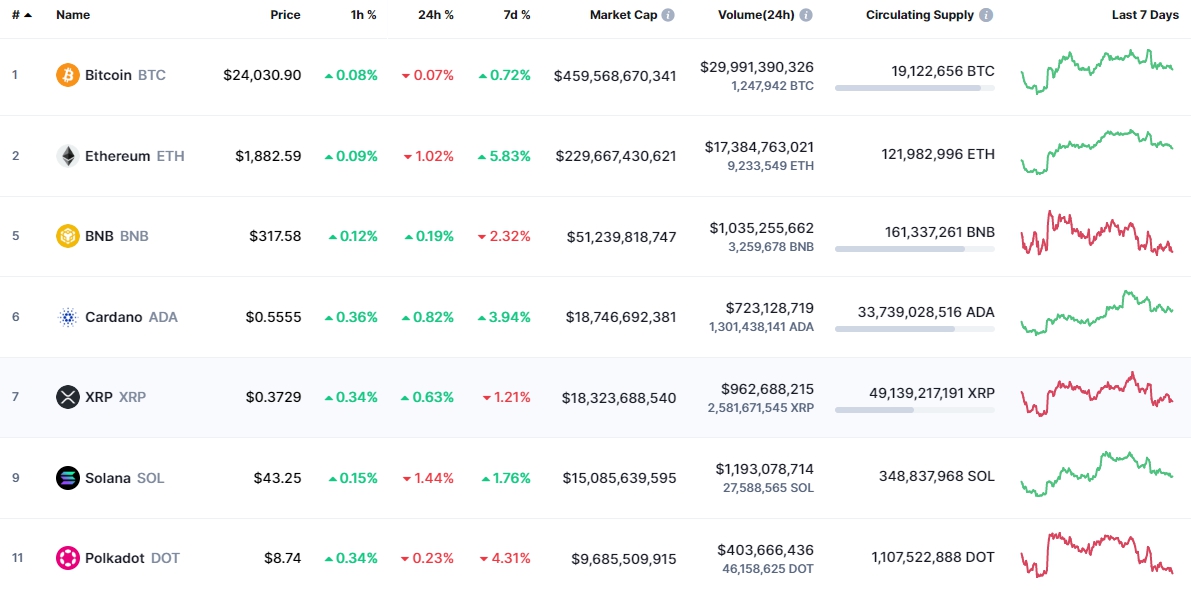Sort the table by Name column

click(x=73, y=15)
